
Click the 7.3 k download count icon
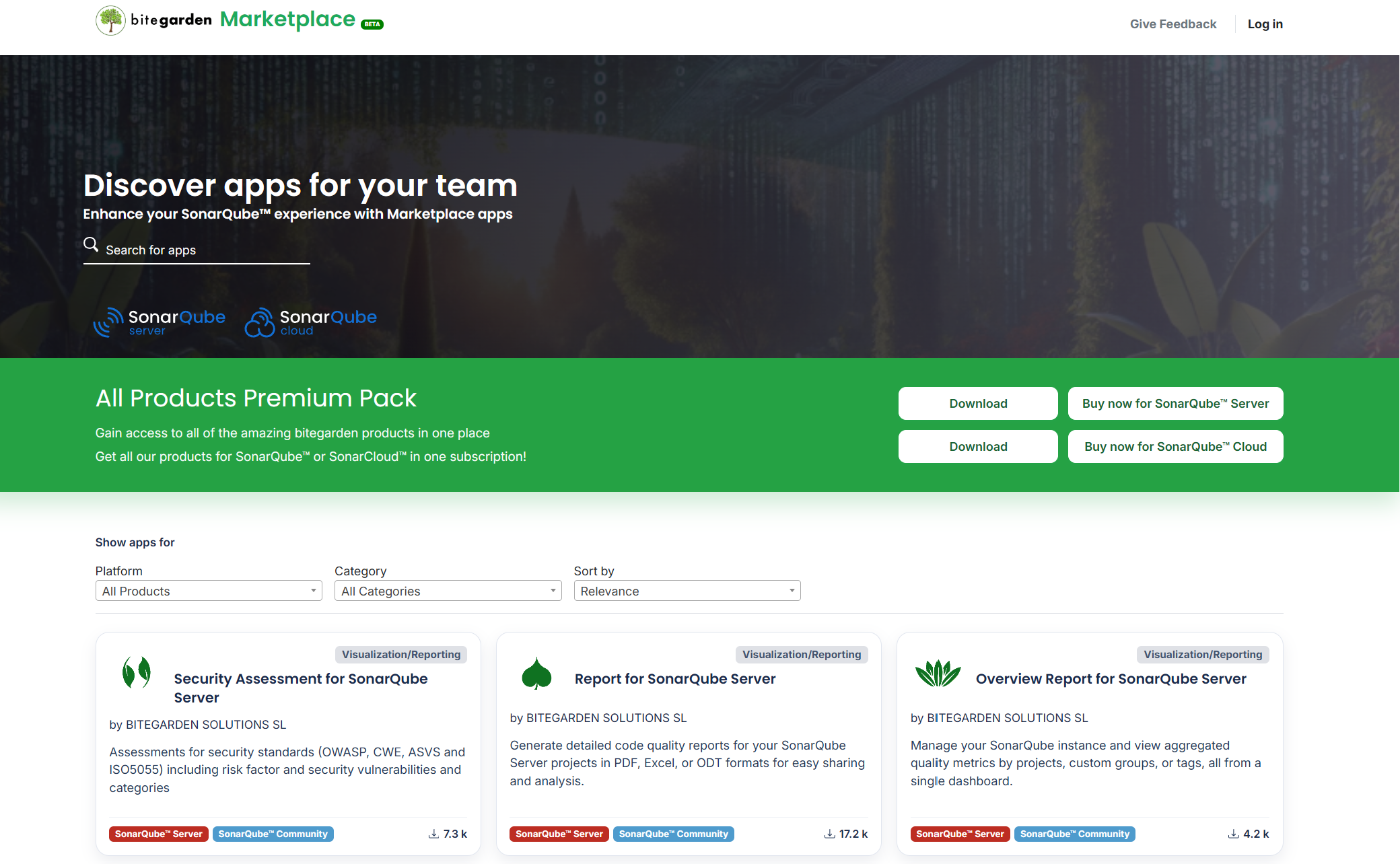tap(433, 834)
